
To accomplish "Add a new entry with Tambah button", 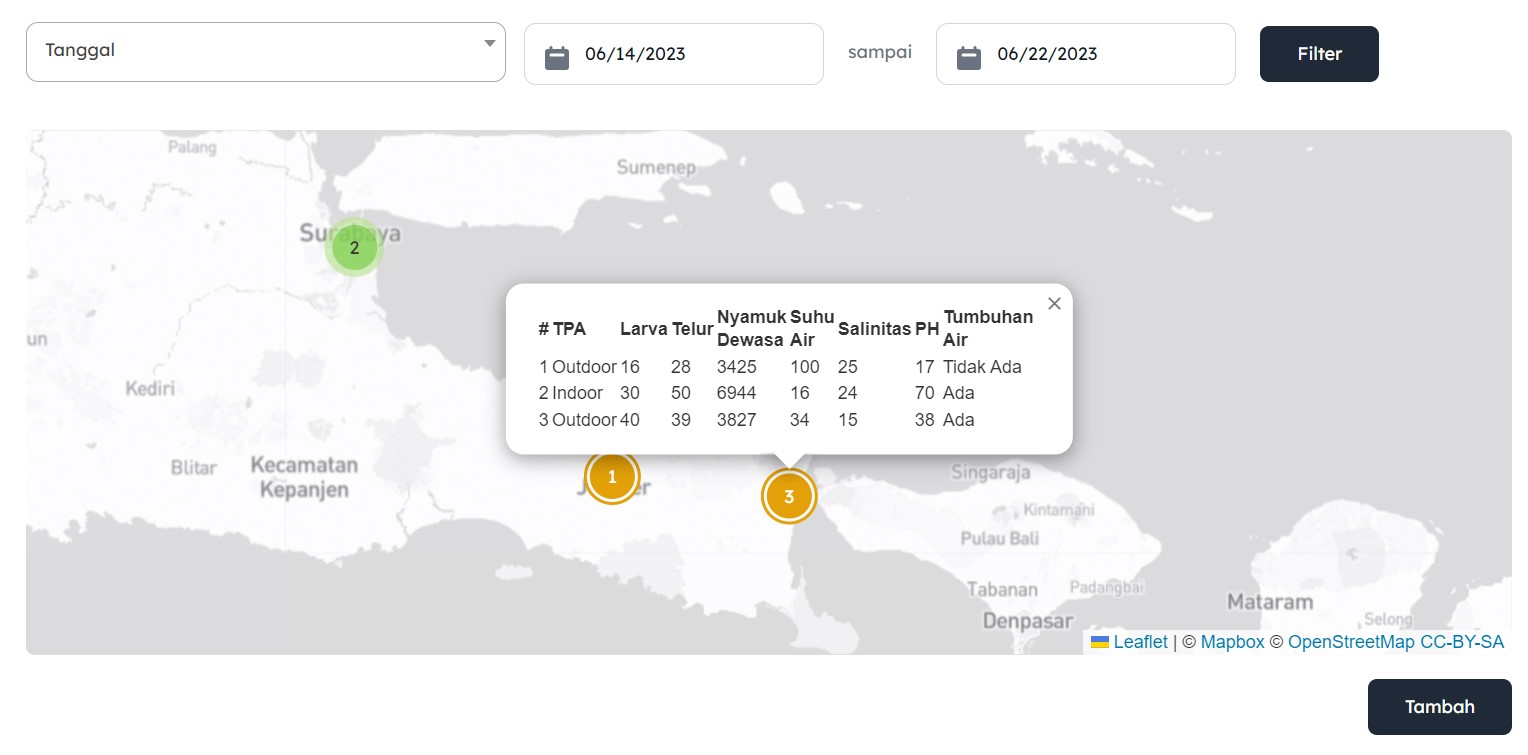I will pos(1439,707).
